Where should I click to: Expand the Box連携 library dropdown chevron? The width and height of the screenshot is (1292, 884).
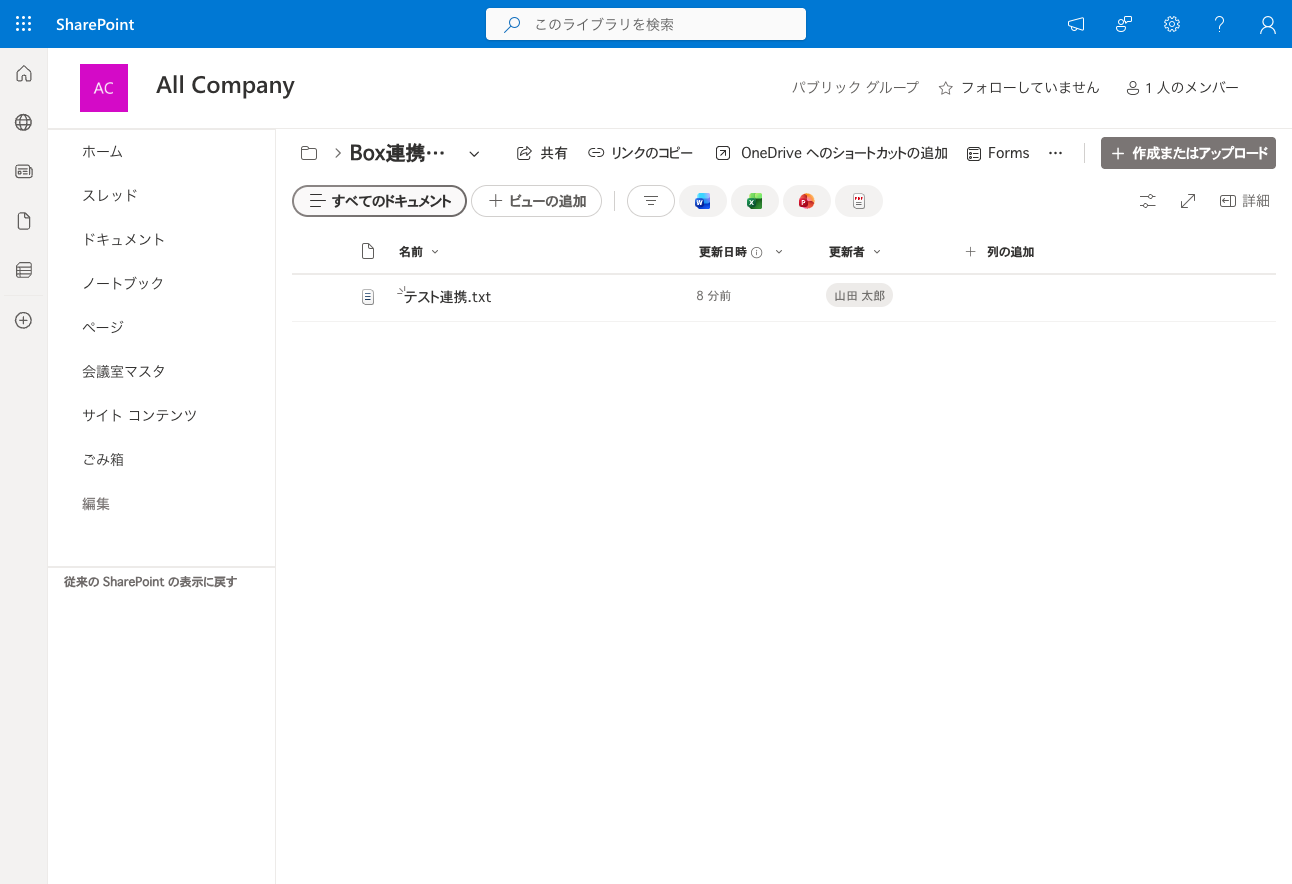click(474, 153)
